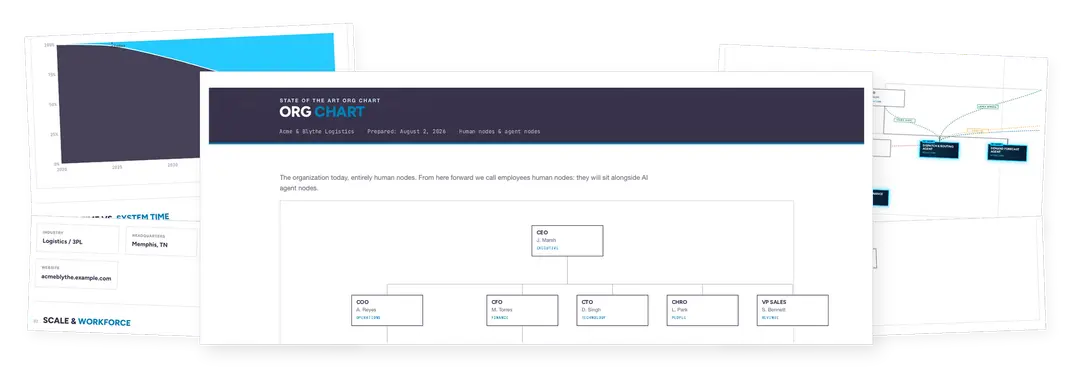Click the Dispatch & Routing Agent node
This screenshot has width=1080, height=386.
[938, 149]
